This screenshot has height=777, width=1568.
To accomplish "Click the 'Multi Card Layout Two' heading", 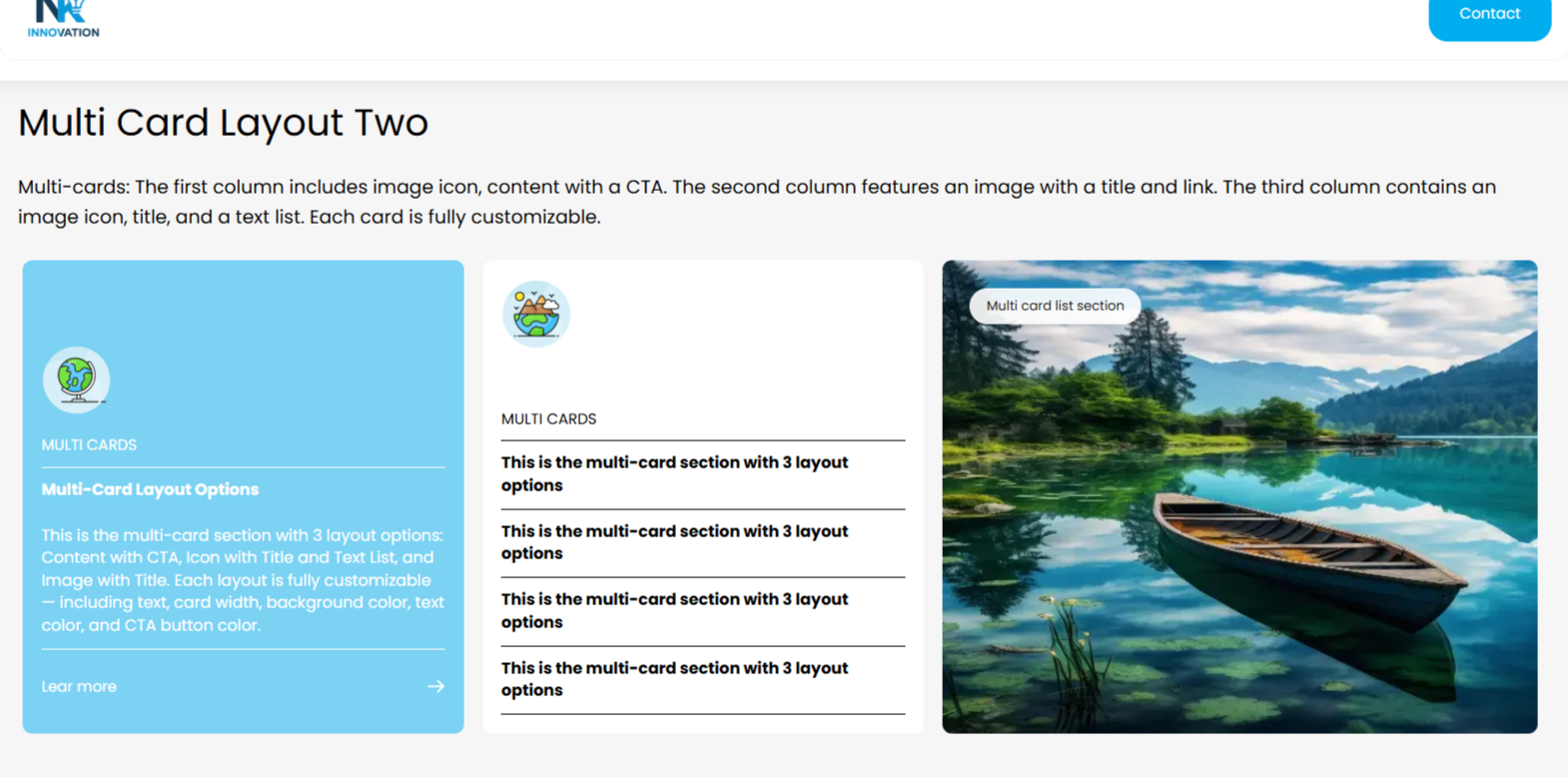I will pyautogui.click(x=223, y=123).
